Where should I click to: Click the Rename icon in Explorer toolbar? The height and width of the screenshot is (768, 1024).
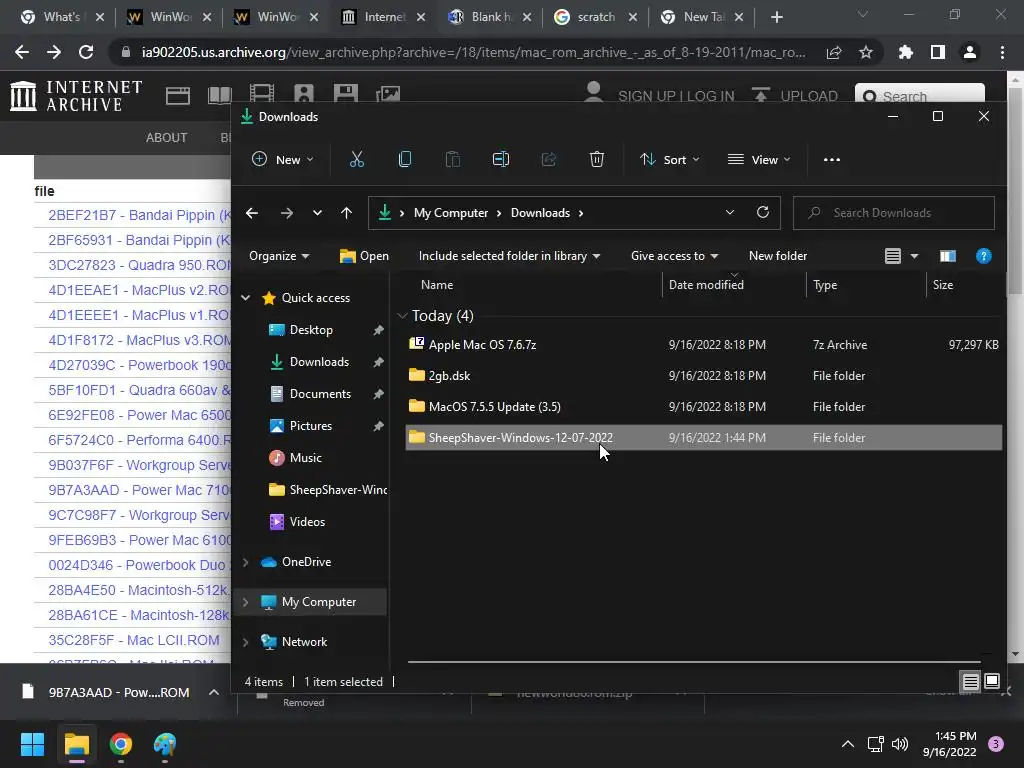501,159
